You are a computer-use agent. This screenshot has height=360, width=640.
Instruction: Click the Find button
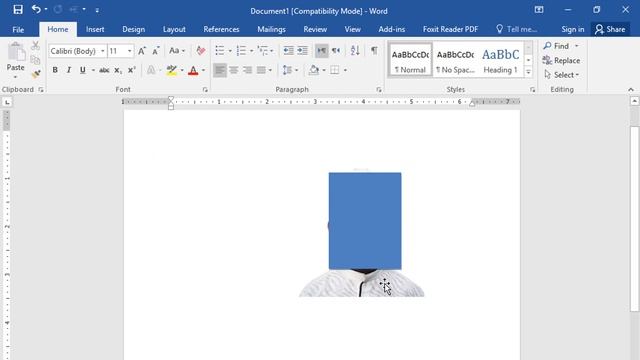click(556, 46)
